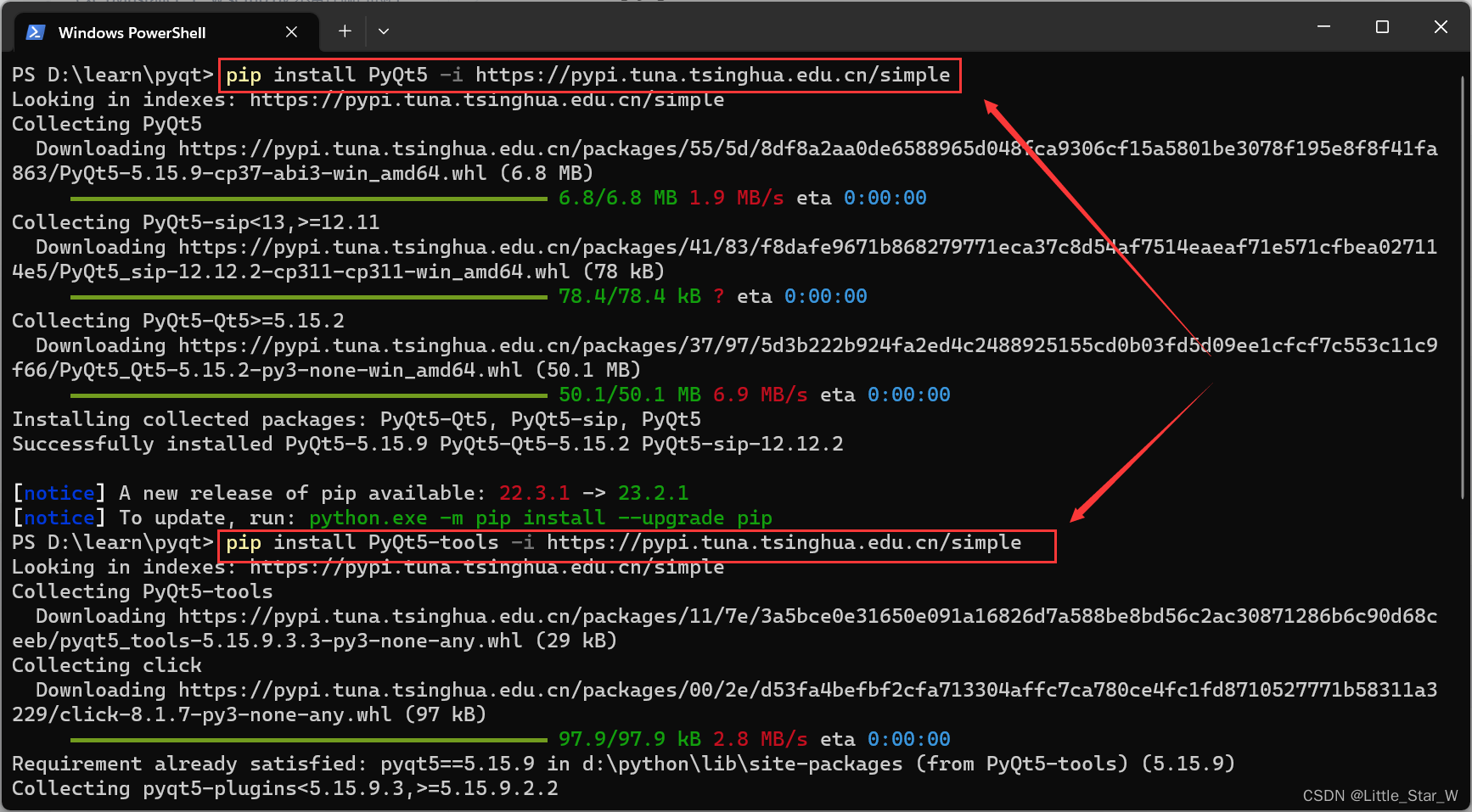Open a new terminal tab with the plus icon
Image resolution: width=1472 pixels, height=812 pixels.
(x=345, y=31)
